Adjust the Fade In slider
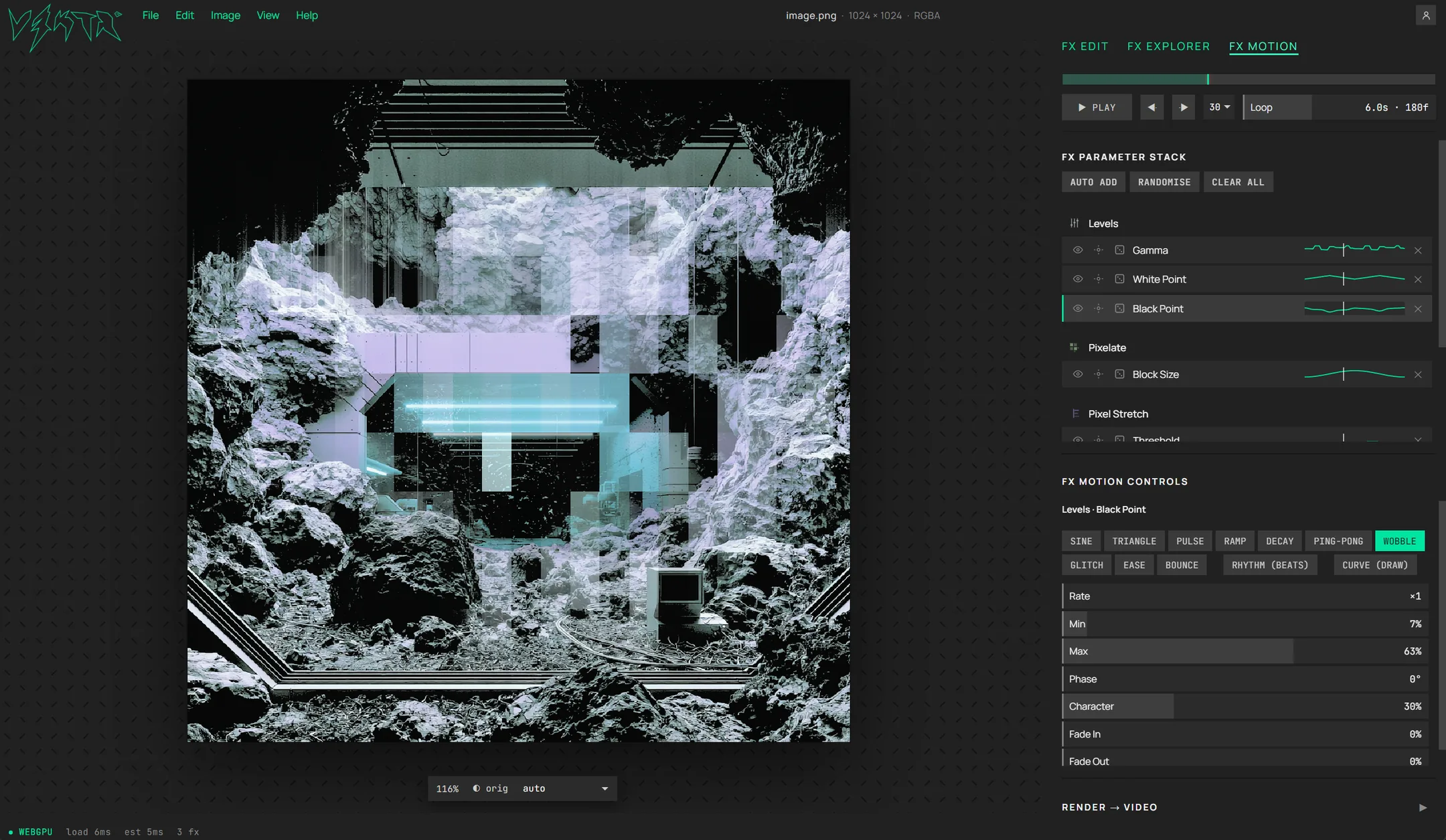 (1245, 734)
